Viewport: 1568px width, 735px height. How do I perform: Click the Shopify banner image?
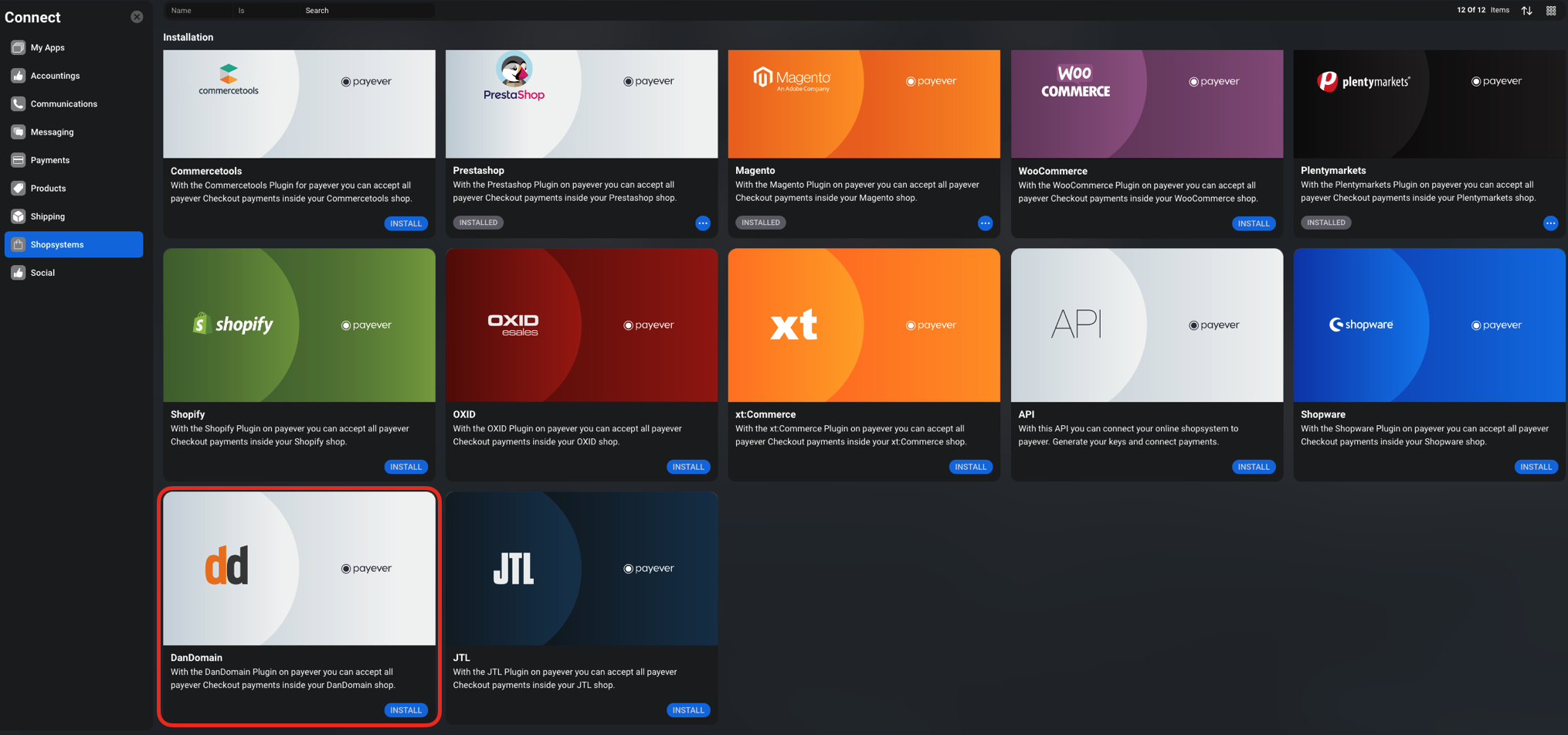(x=299, y=325)
